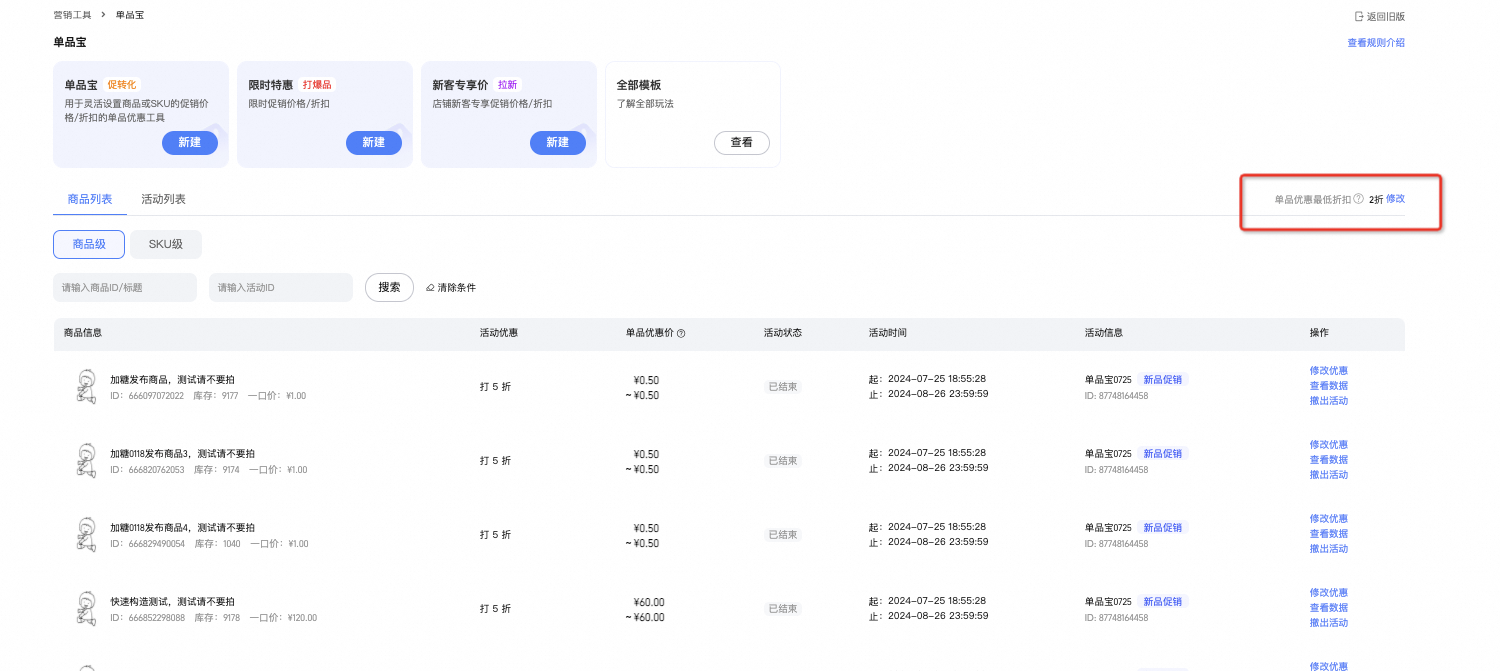Click 查看数据 for 加糖0118发布商品4
1500x671 pixels.
(1329, 534)
